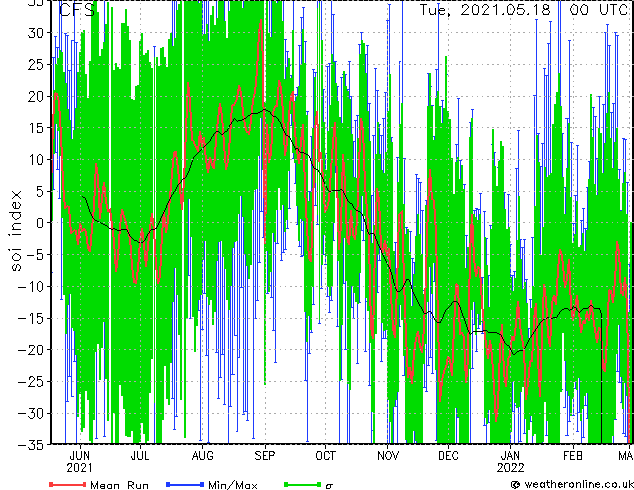
Task: Click the JAN month axis label
Action: tap(510, 456)
